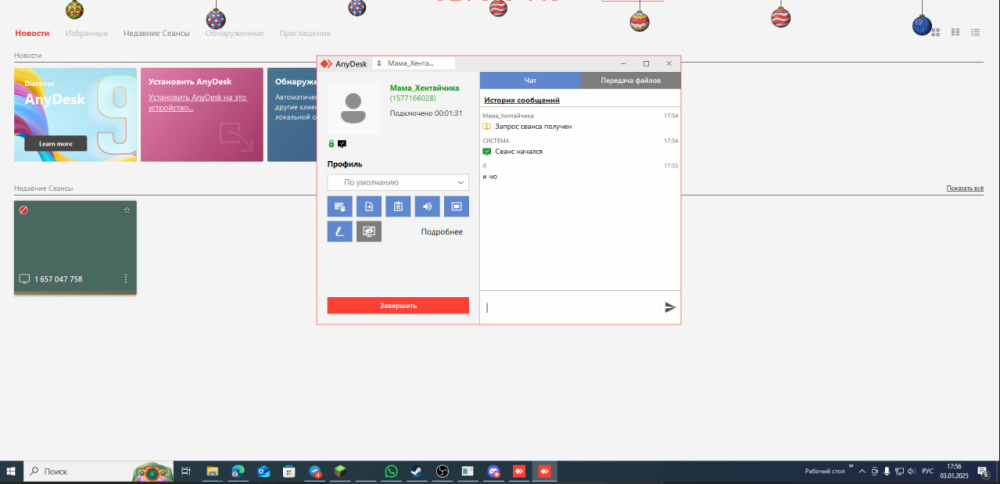Open Windows Start menu
Image resolution: width=1000 pixels, height=484 pixels.
pos(11,472)
